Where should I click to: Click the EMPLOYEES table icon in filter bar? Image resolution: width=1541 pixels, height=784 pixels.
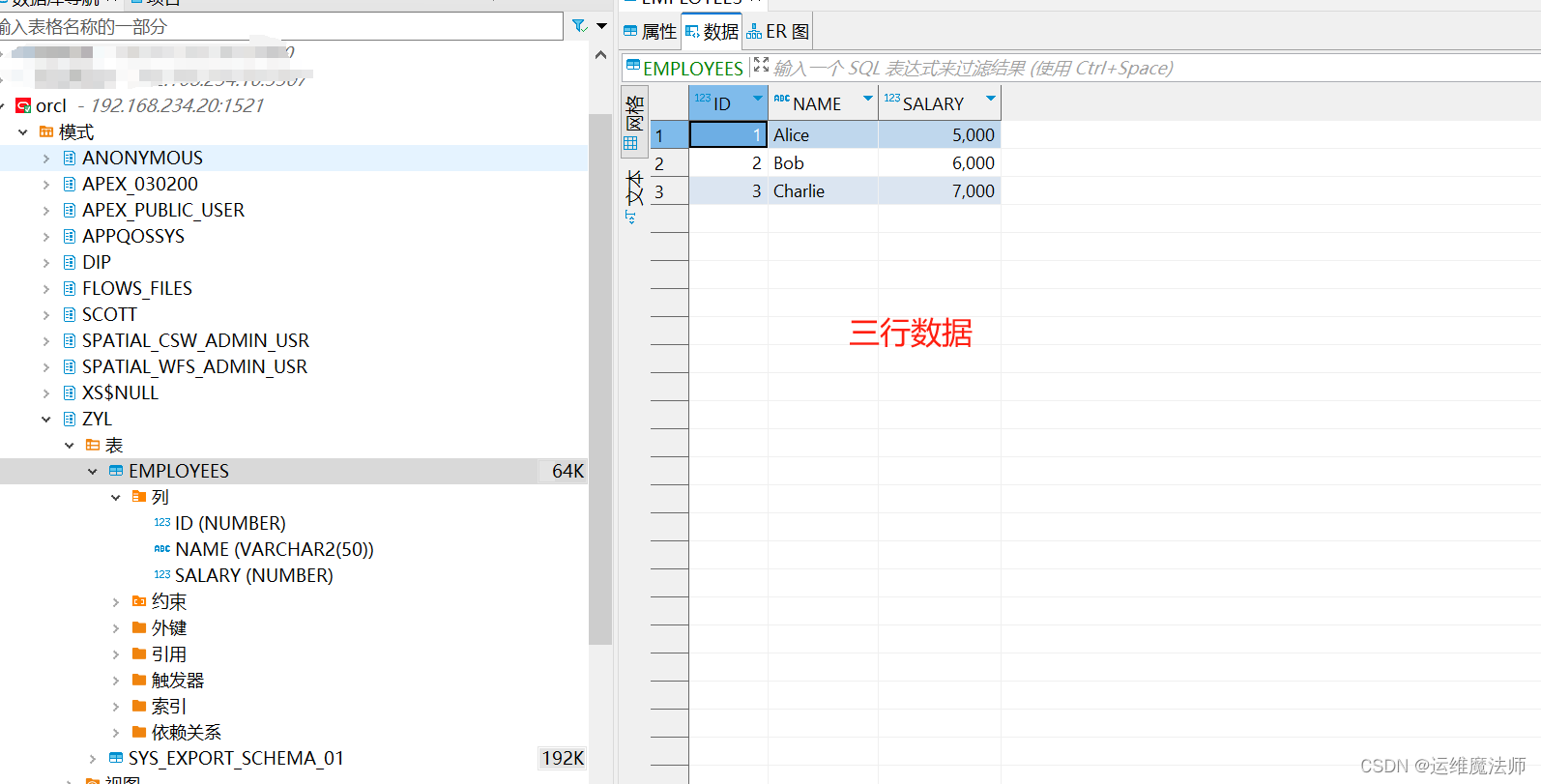click(x=633, y=66)
